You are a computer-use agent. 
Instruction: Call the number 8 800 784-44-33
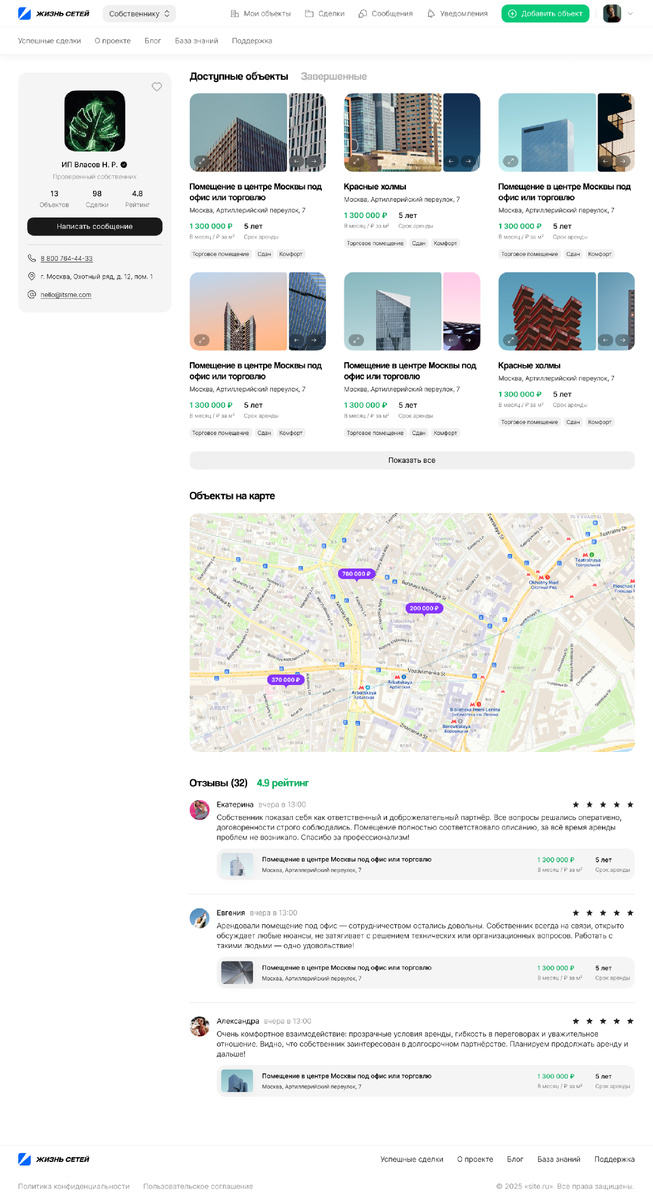67,258
